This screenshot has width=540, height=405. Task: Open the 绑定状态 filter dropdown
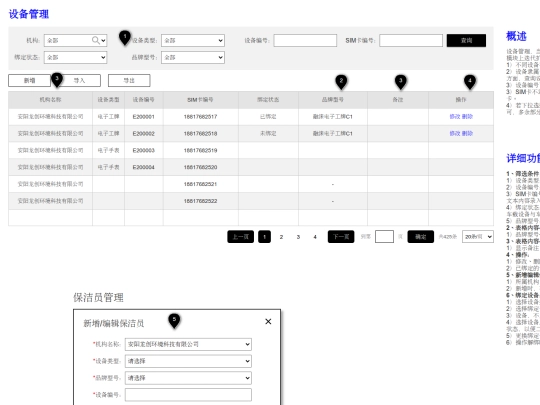click(x=75, y=57)
